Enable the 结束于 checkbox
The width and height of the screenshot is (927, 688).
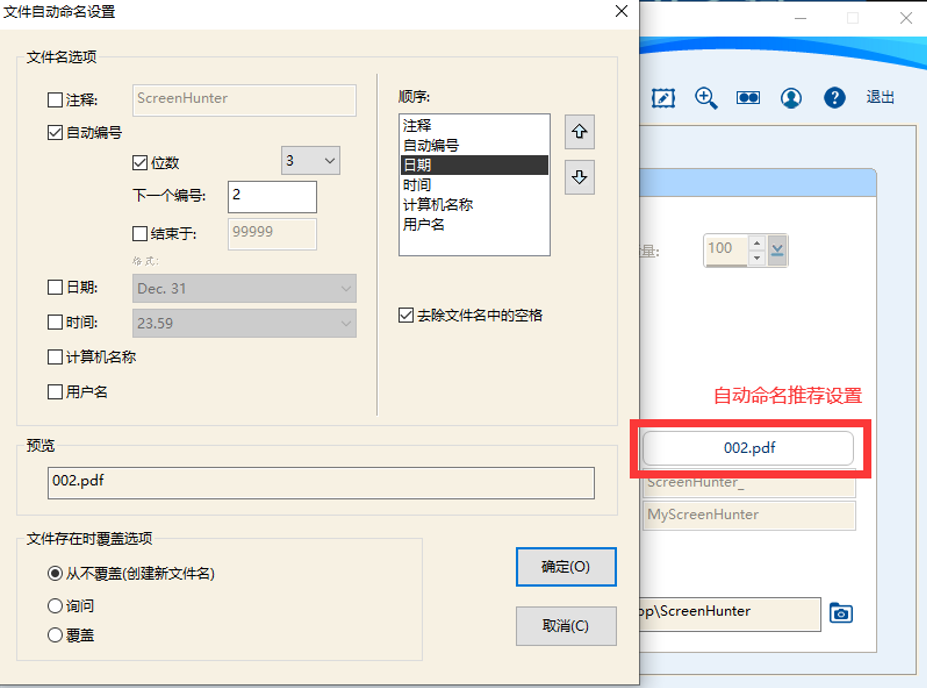[140, 233]
